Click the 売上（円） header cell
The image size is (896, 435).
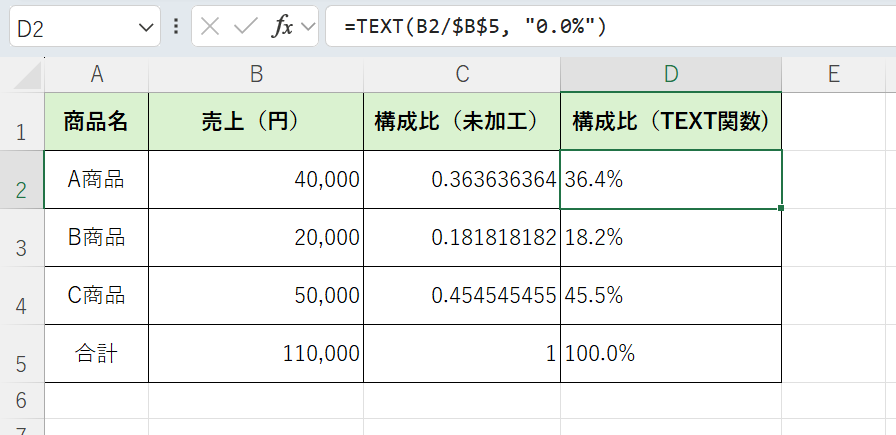point(256,122)
